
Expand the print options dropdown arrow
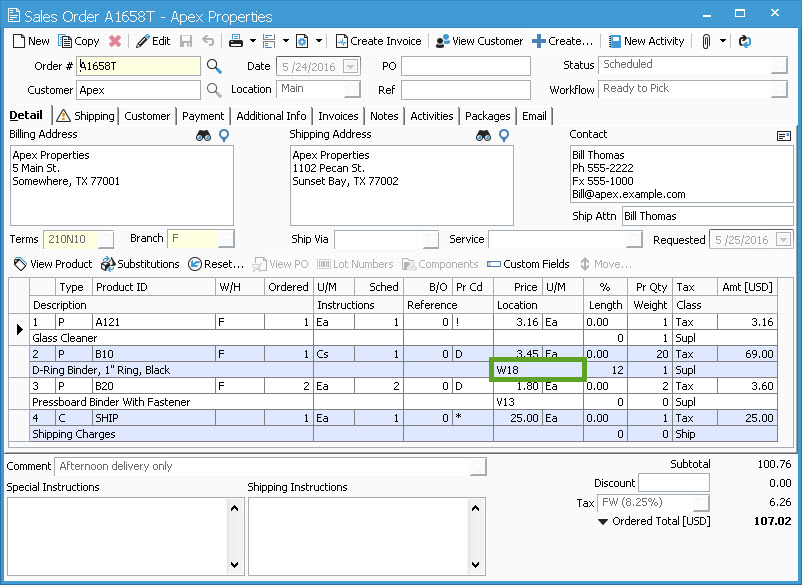tap(253, 41)
